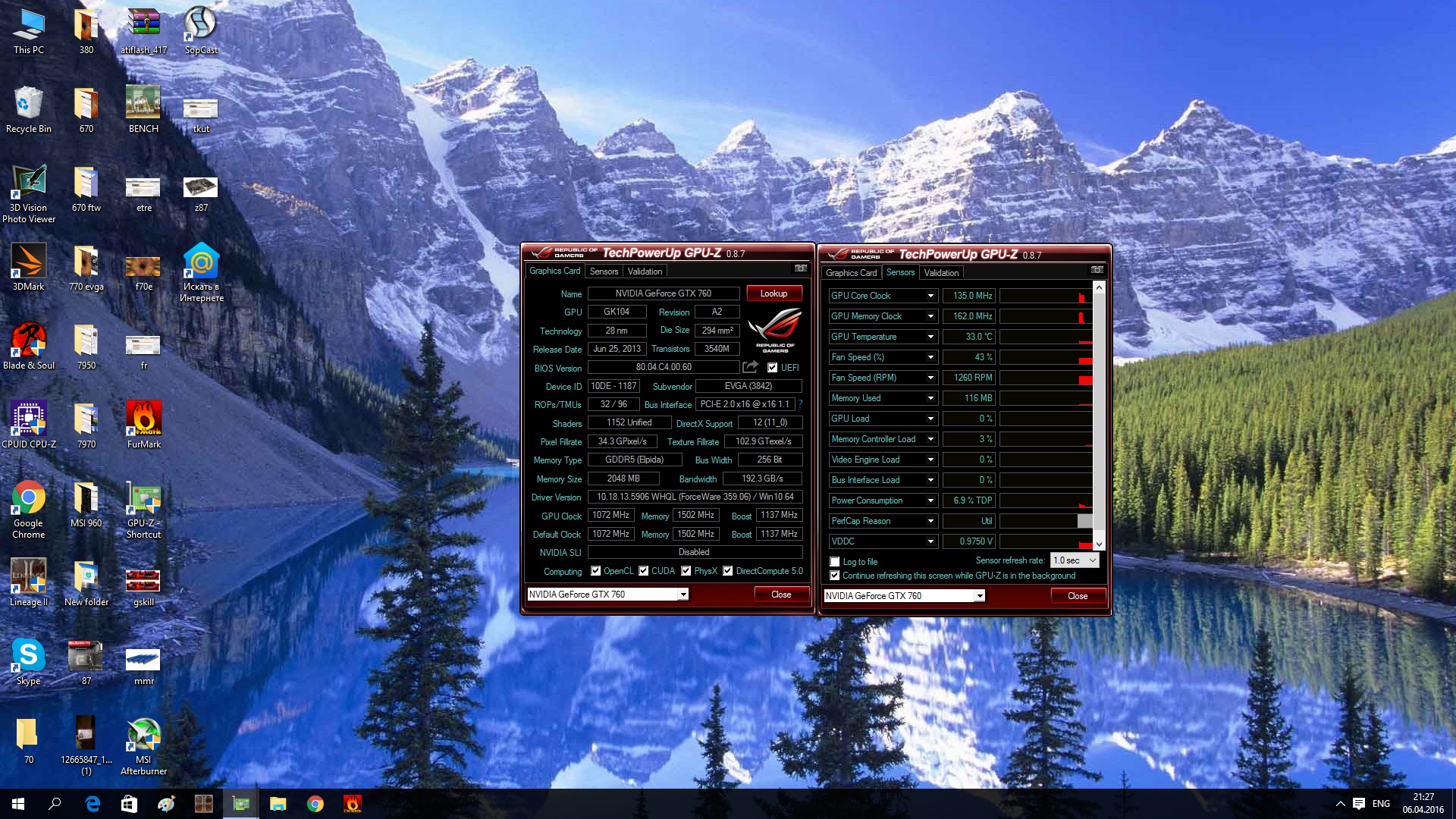The image size is (1456, 819).
Task: Click the camera screenshot icon in the Graphics Card window
Action: (800, 268)
